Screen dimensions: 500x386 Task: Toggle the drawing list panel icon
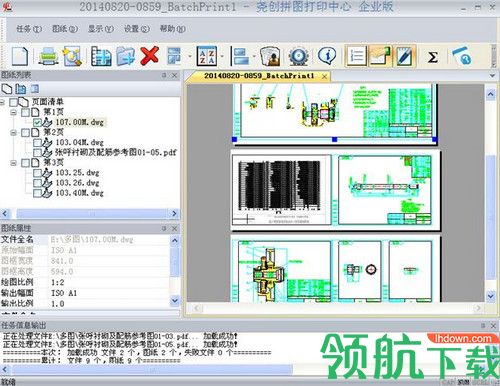tap(356, 56)
